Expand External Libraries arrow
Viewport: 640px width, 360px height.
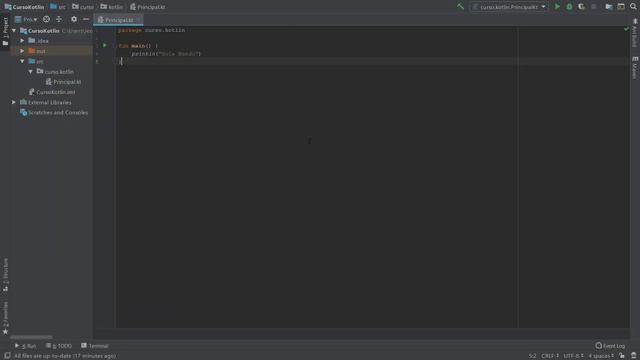point(14,102)
